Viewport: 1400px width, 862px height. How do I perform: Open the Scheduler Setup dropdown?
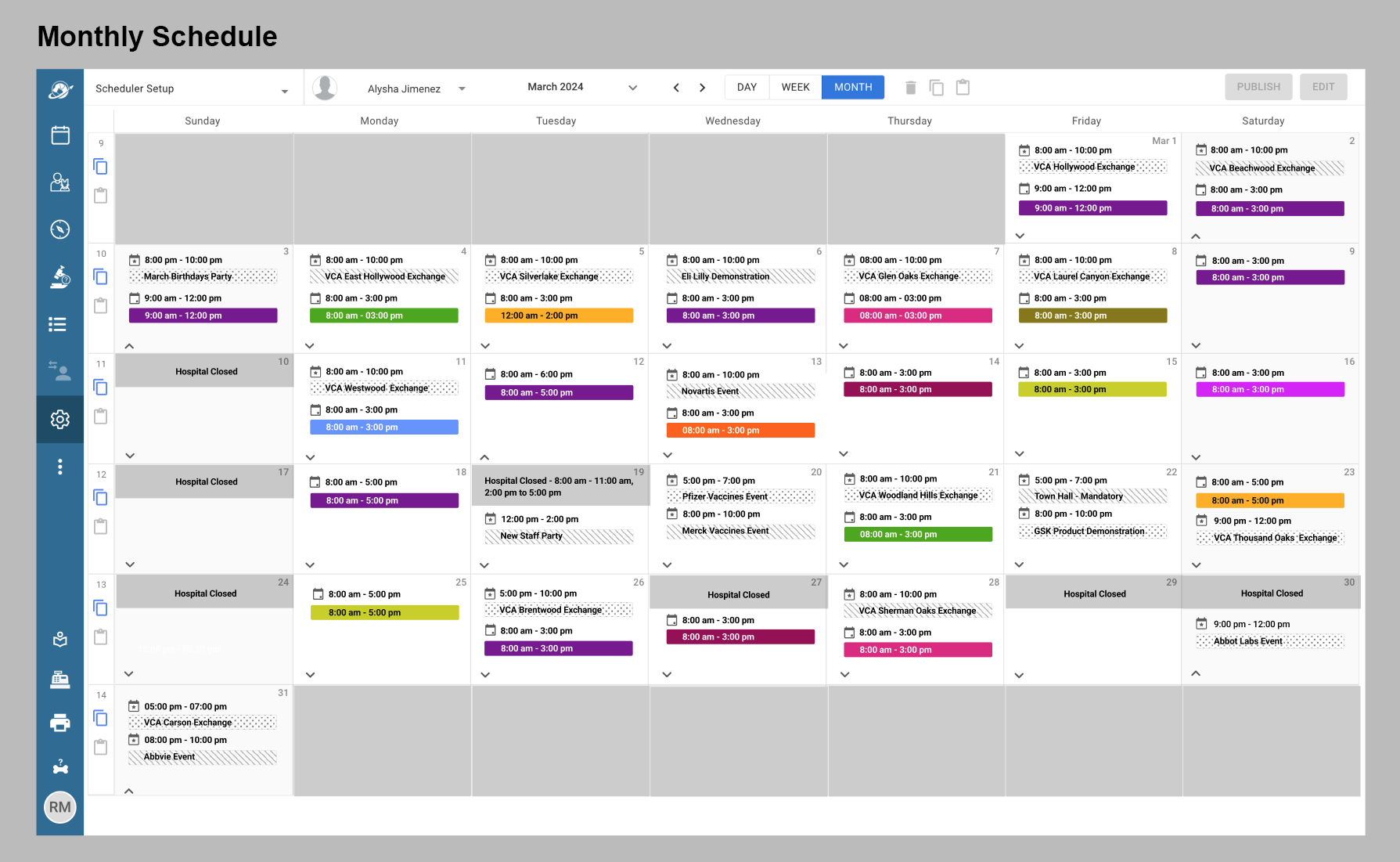pyautogui.click(x=193, y=89)
